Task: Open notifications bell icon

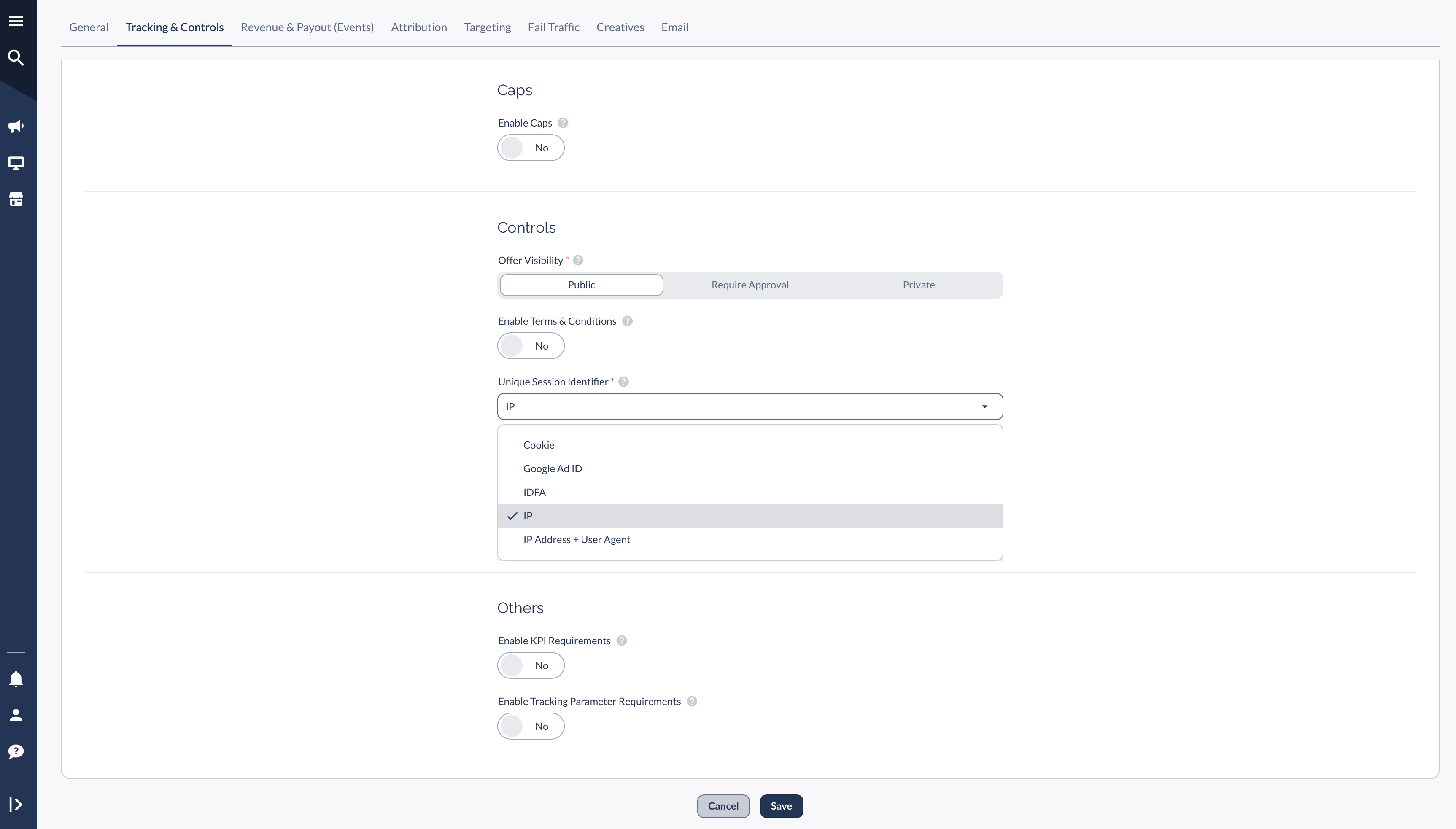Action: click(16, 679)
